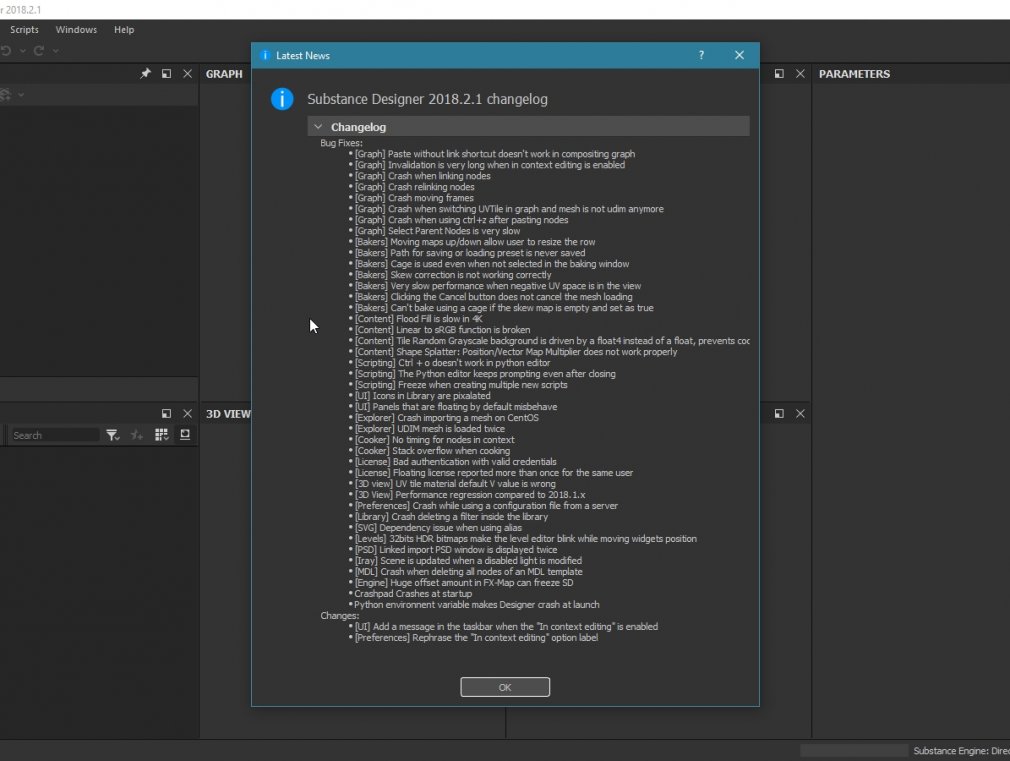The image size is (1010, 761).
Task: Click "[Explorer] Crash importing a mesh on CentOS"
Action: tap(446, 418)
